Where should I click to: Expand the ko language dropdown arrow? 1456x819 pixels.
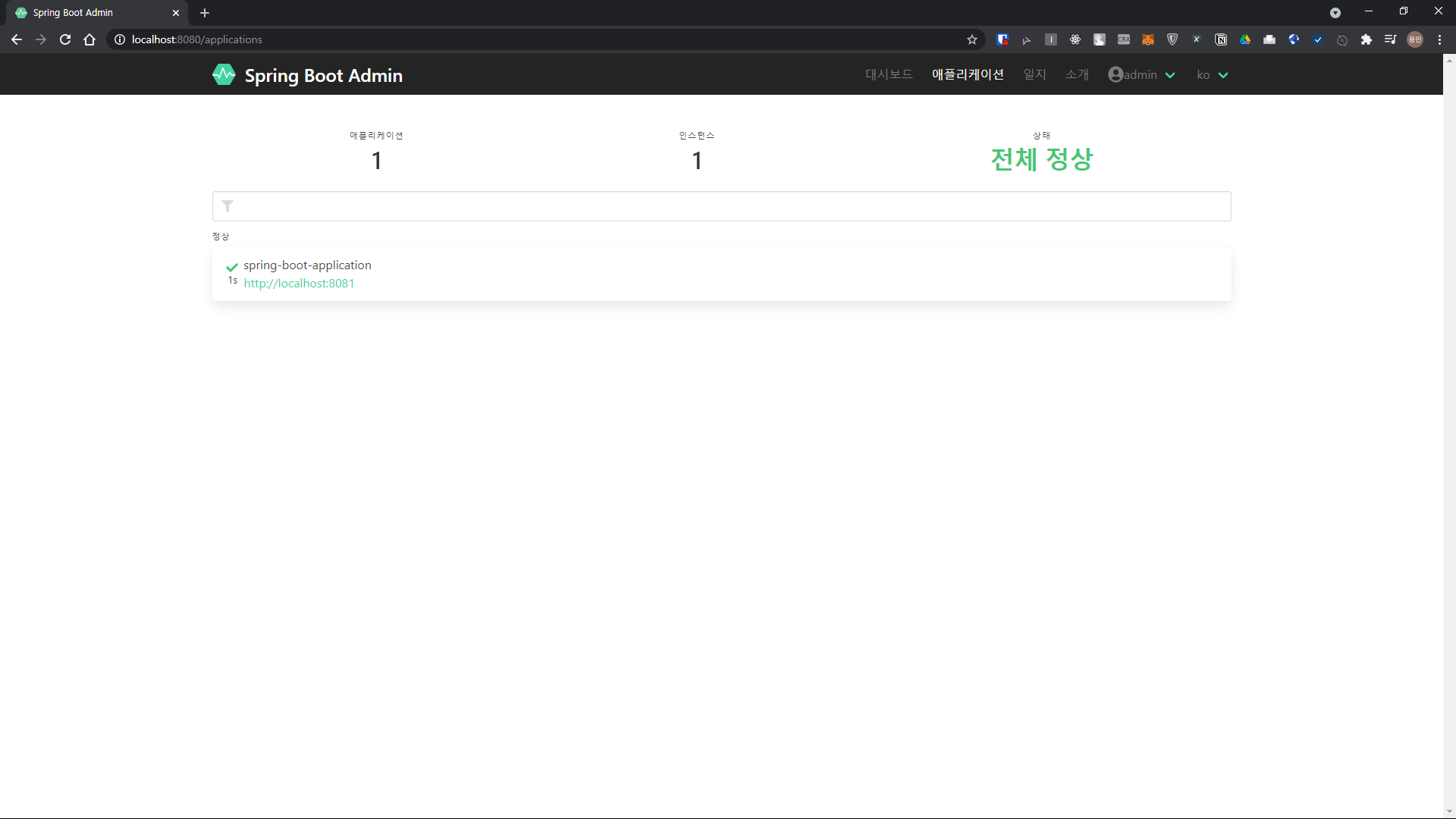tap(1223, 75)
